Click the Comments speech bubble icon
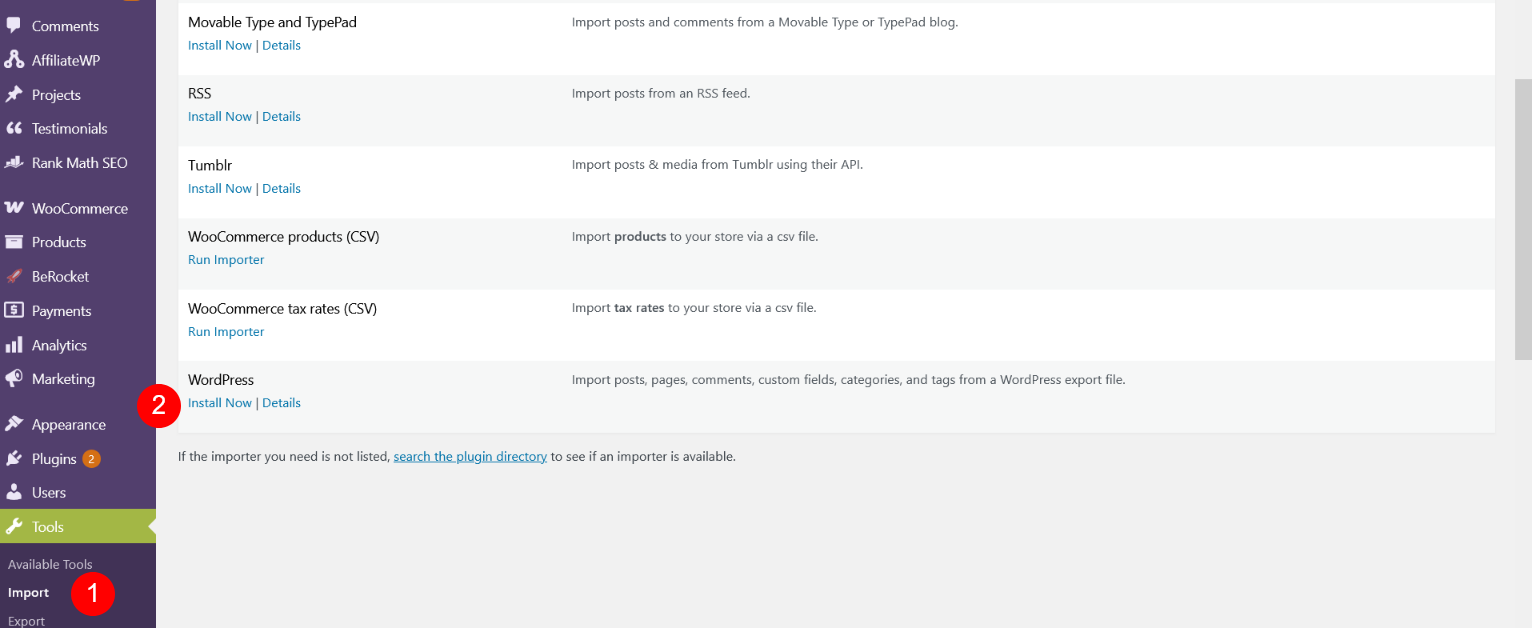 coord(14,25)
